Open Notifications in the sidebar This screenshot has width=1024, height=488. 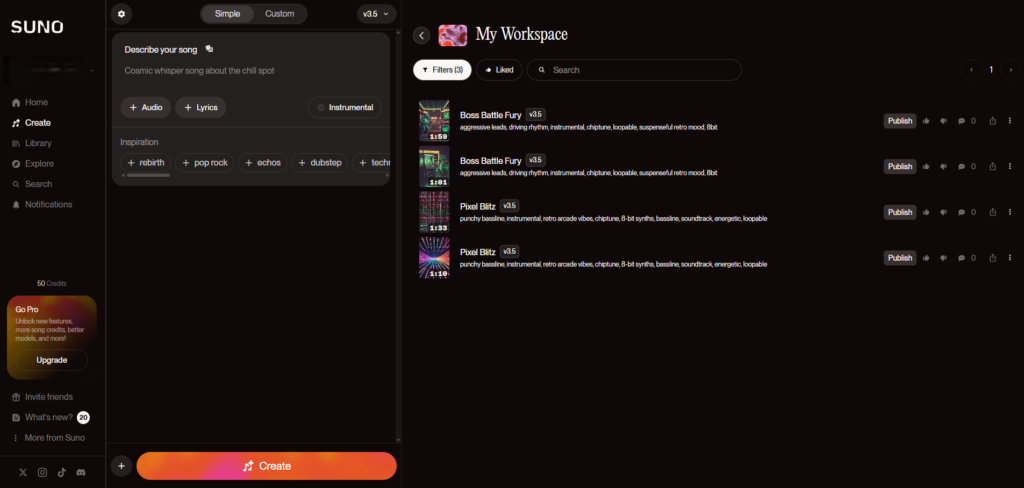[x=42, y=204]
